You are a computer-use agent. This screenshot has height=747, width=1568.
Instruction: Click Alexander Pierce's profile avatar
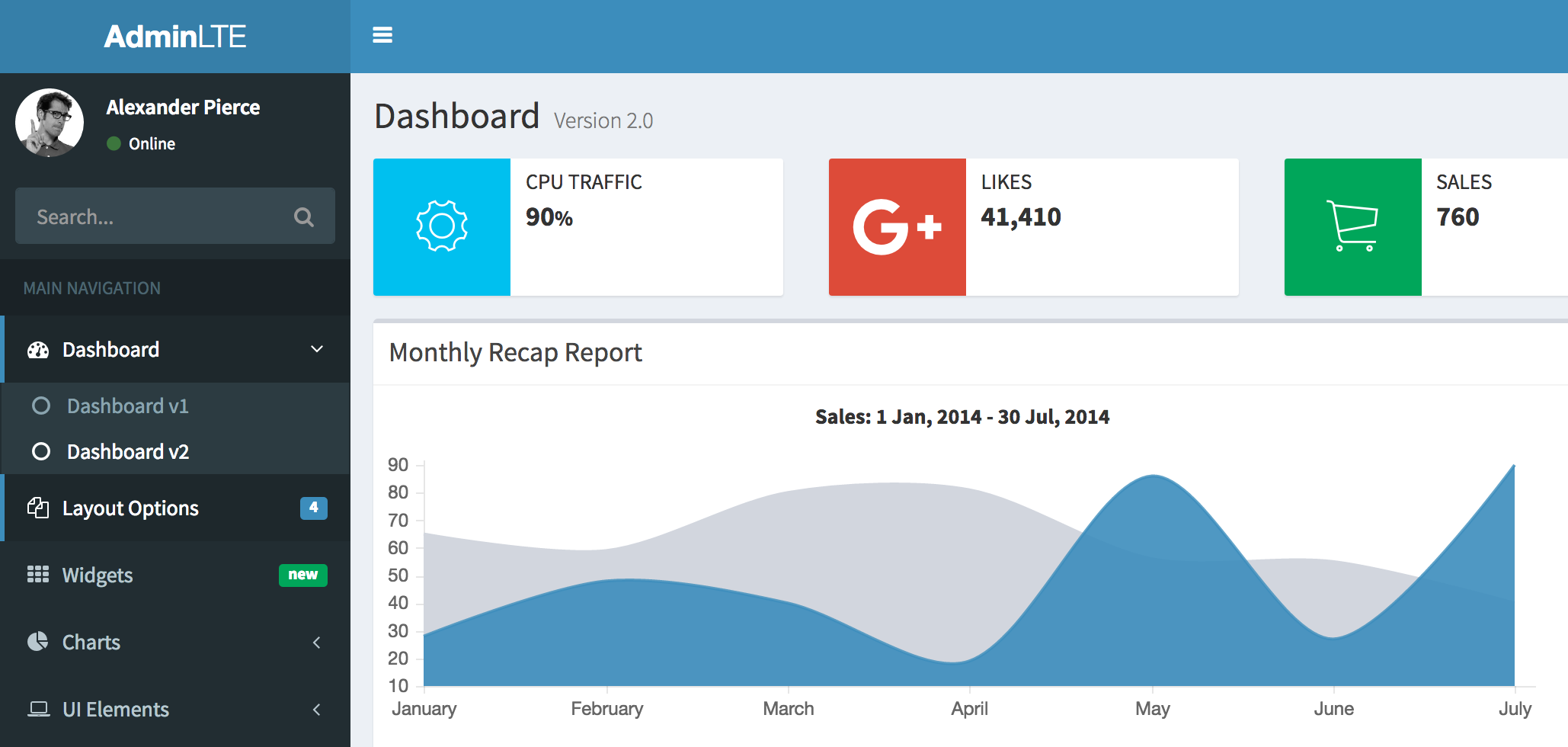50,123
